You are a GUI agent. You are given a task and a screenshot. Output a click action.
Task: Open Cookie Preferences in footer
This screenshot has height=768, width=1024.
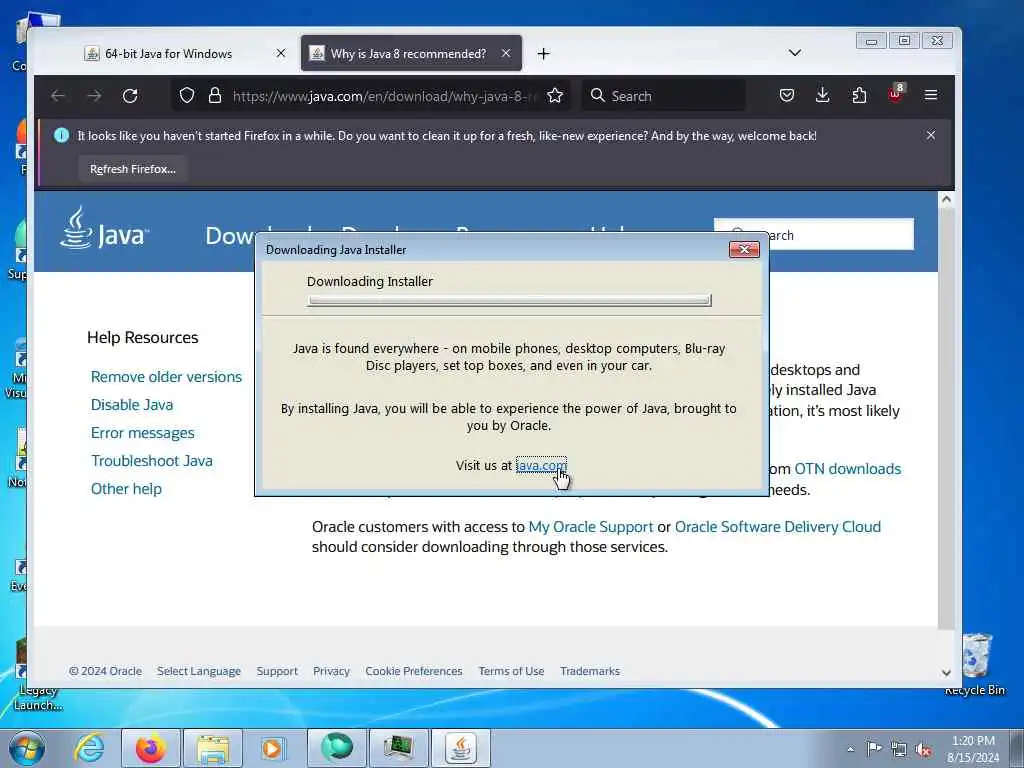pos(413,671)
